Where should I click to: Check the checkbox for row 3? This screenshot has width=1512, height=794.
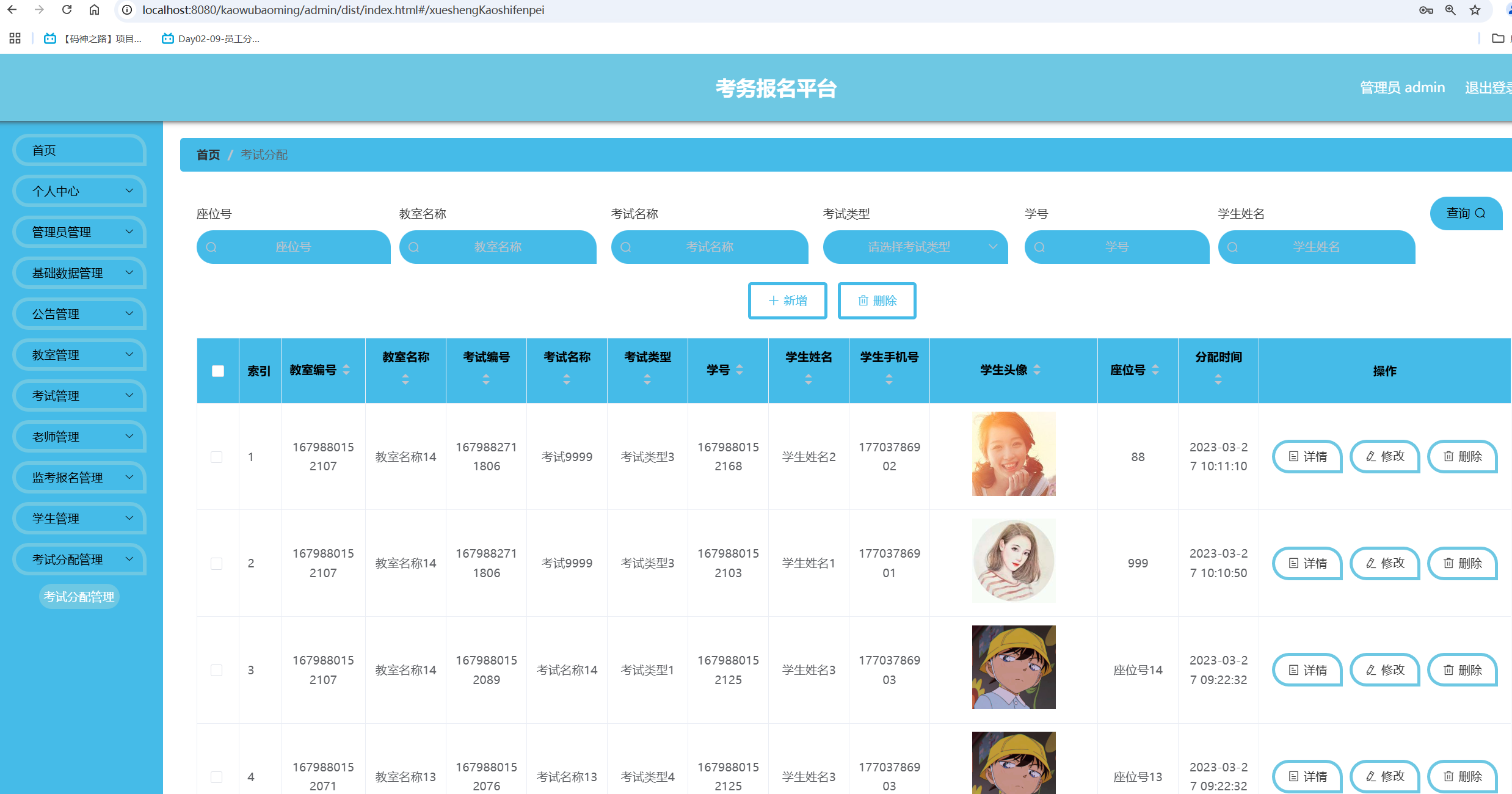click(x=217, y=670)
